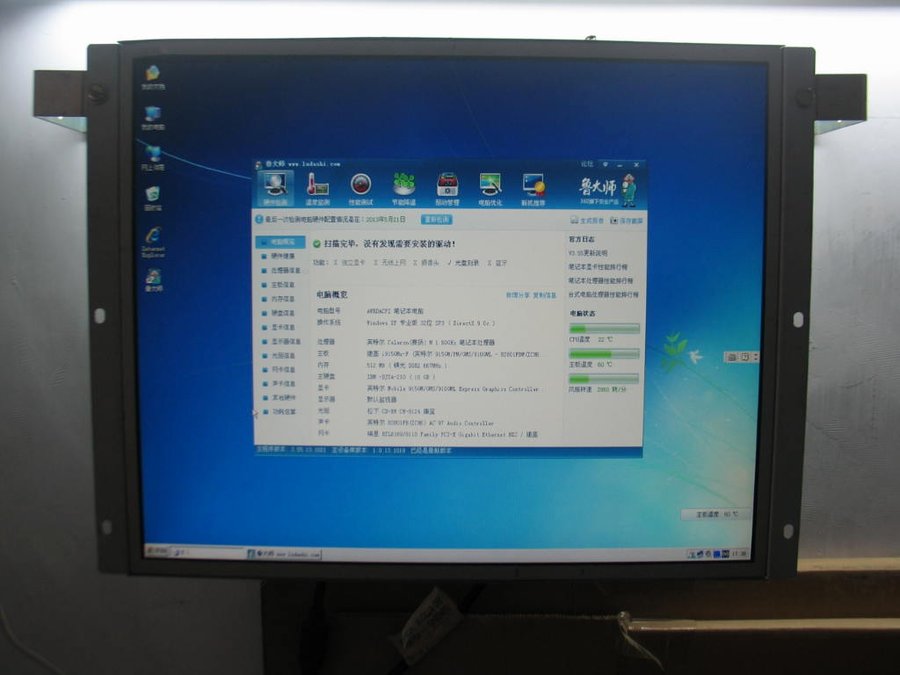Open the top My Documents desktop icon

point(153,77)
